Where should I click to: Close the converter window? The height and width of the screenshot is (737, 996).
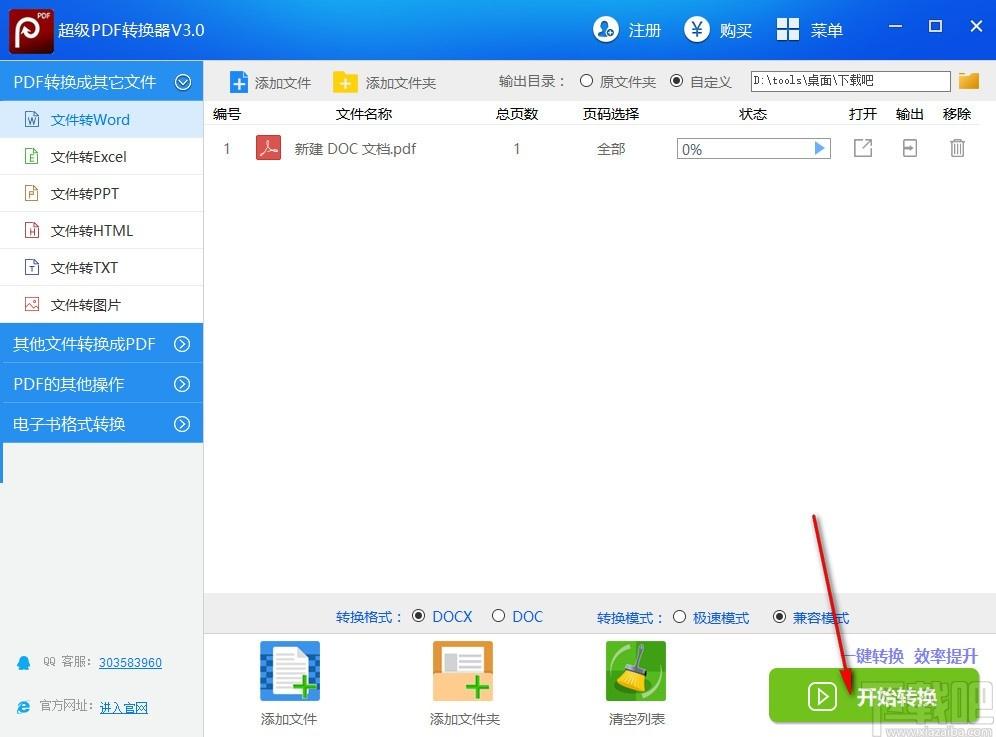(976, 26)
